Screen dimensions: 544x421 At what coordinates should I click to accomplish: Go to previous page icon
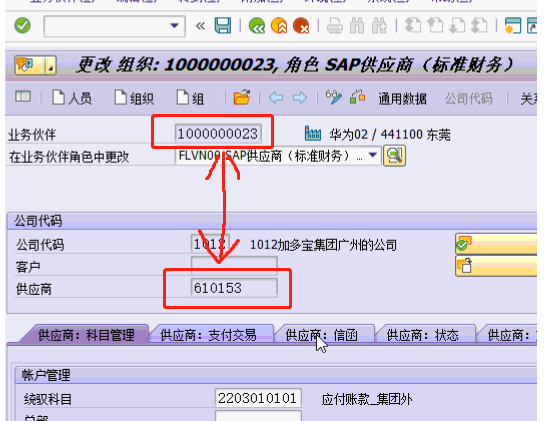click(x=435, y=26)
